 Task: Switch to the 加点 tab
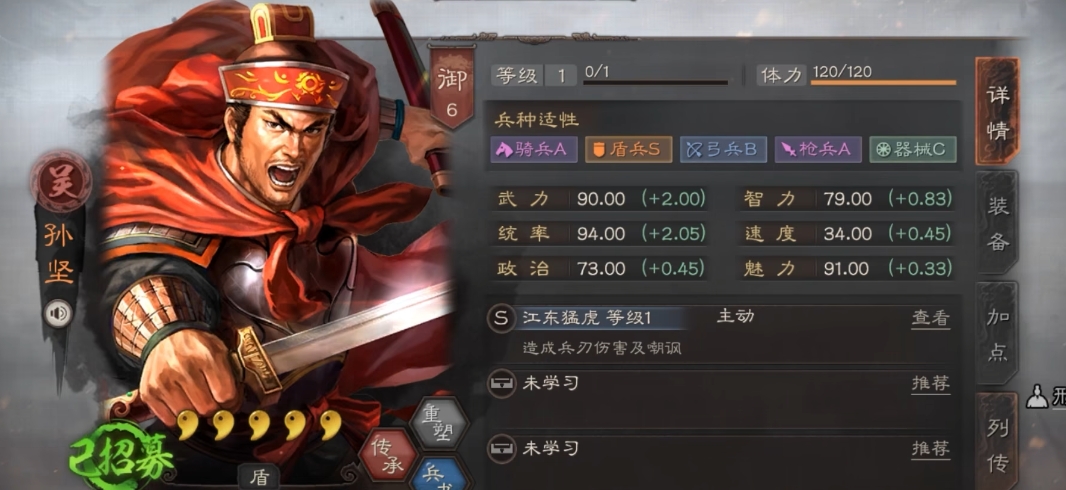(x=997, y=333)
